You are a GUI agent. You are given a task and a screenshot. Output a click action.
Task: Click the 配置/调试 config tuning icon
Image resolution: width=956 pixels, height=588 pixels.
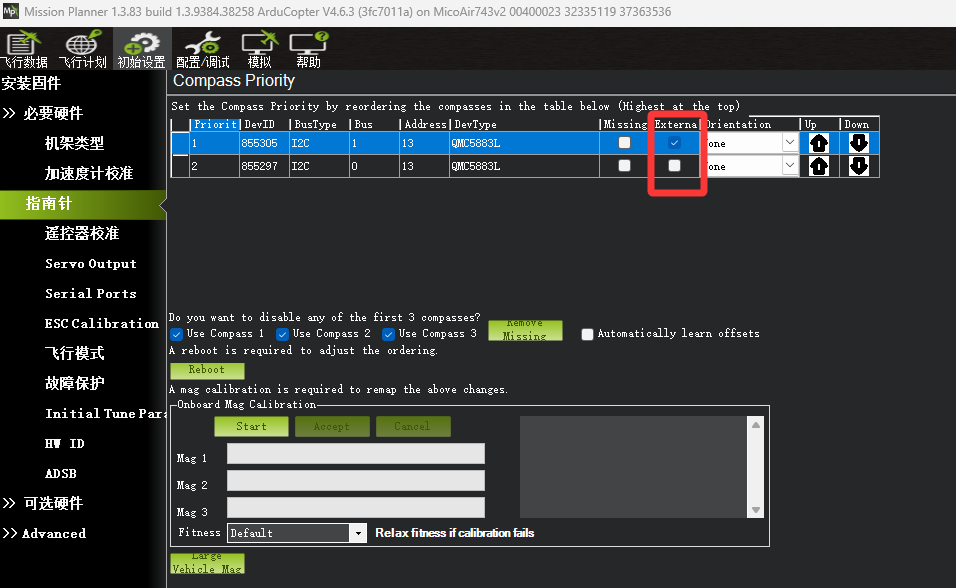pyautogui.click(x=203, y=48)
